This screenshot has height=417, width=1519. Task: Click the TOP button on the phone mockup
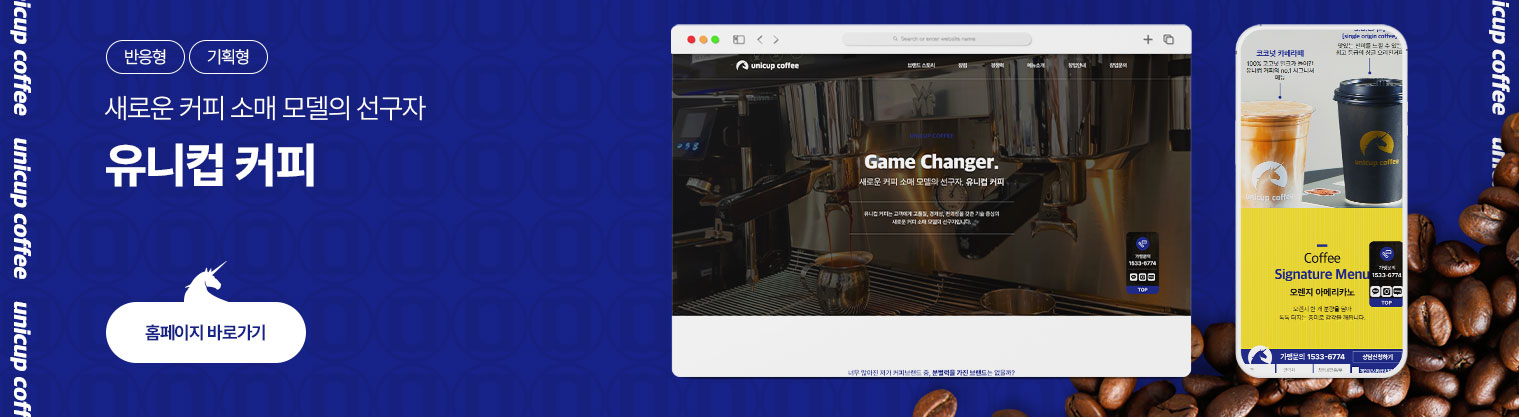[1385, 302]
